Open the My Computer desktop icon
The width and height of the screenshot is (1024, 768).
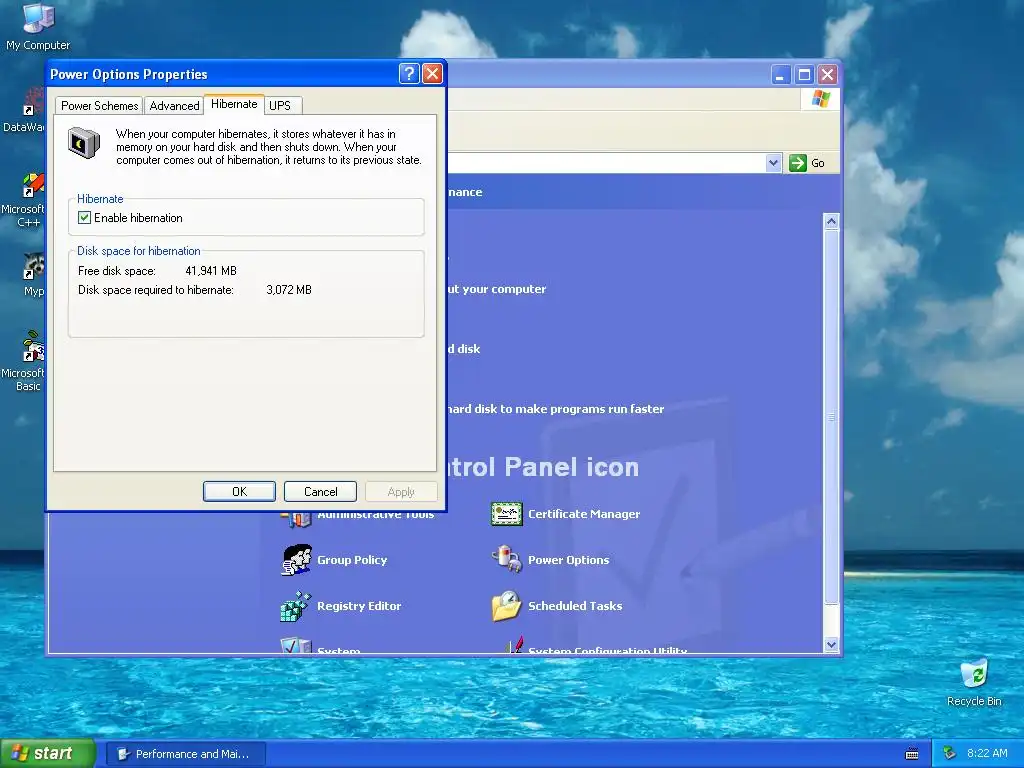click(37, 26)
